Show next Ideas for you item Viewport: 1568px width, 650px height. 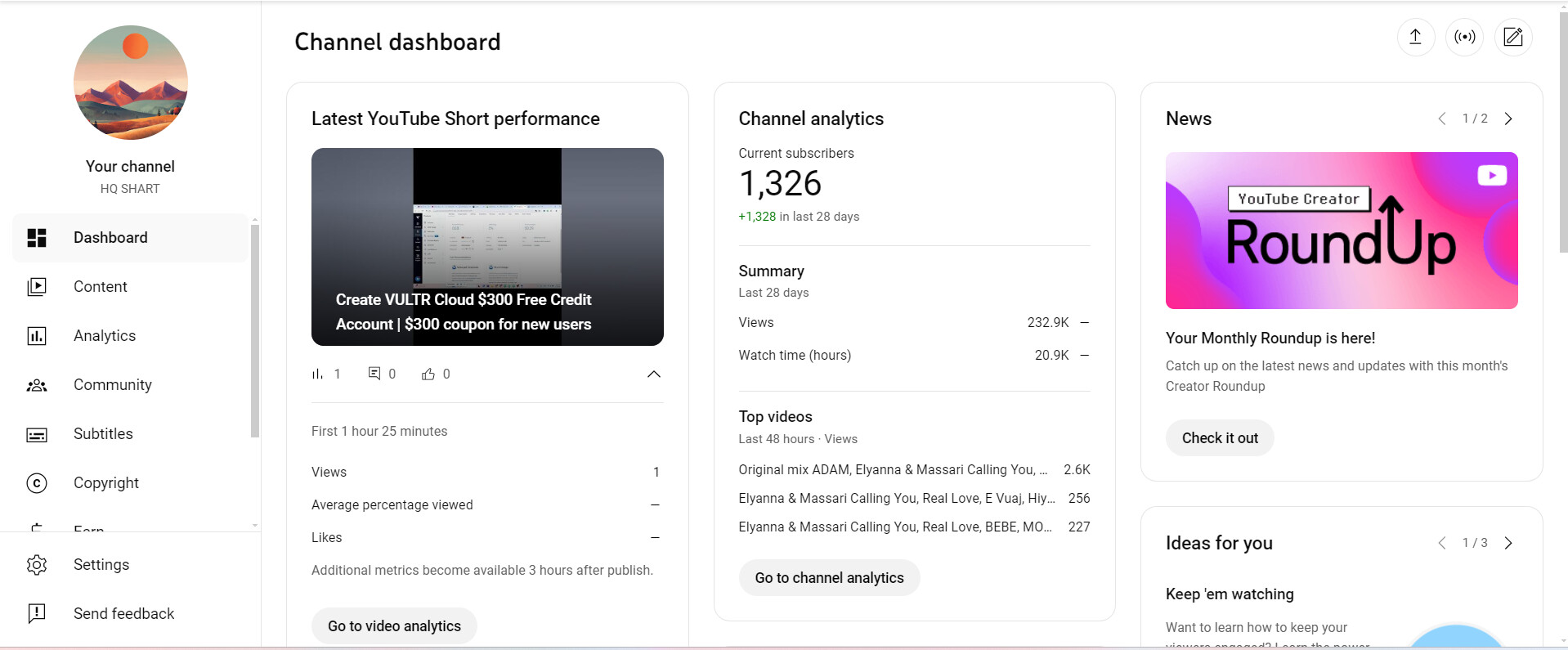[1508, 543]
